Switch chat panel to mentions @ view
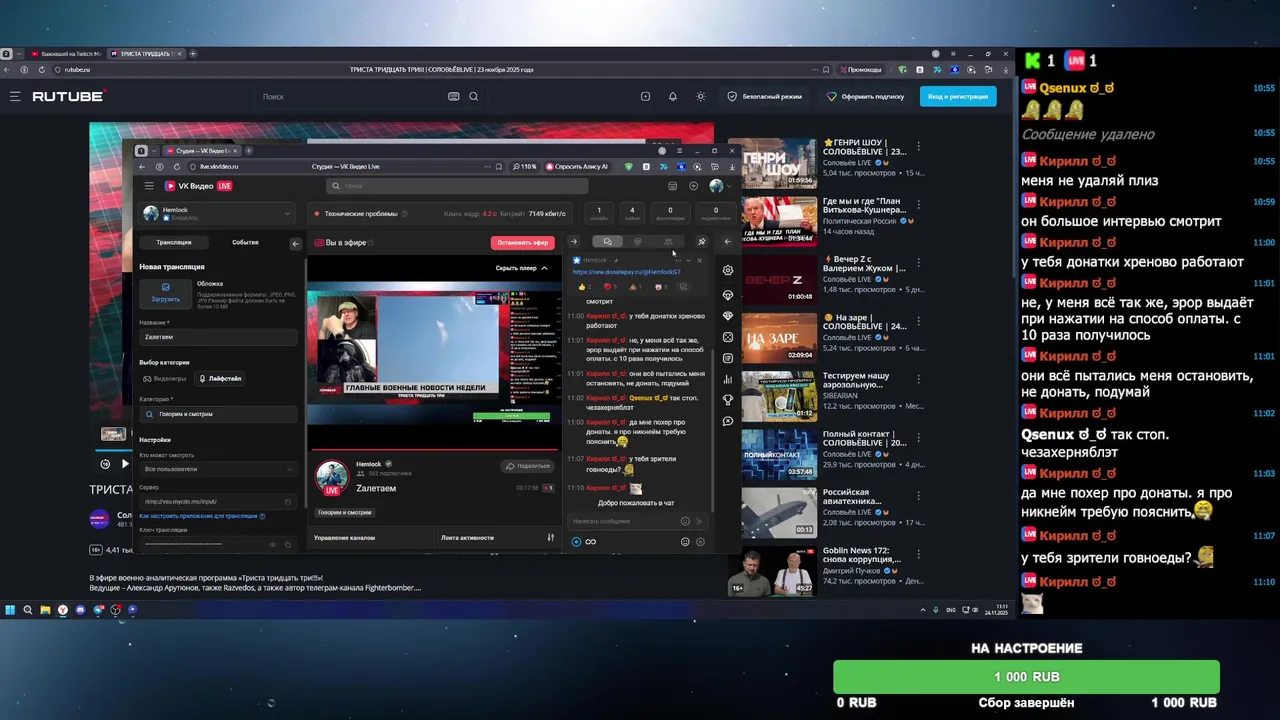The height and width of the screenshot is (720, 1280). pyautogui.click(x=638, y=242)
